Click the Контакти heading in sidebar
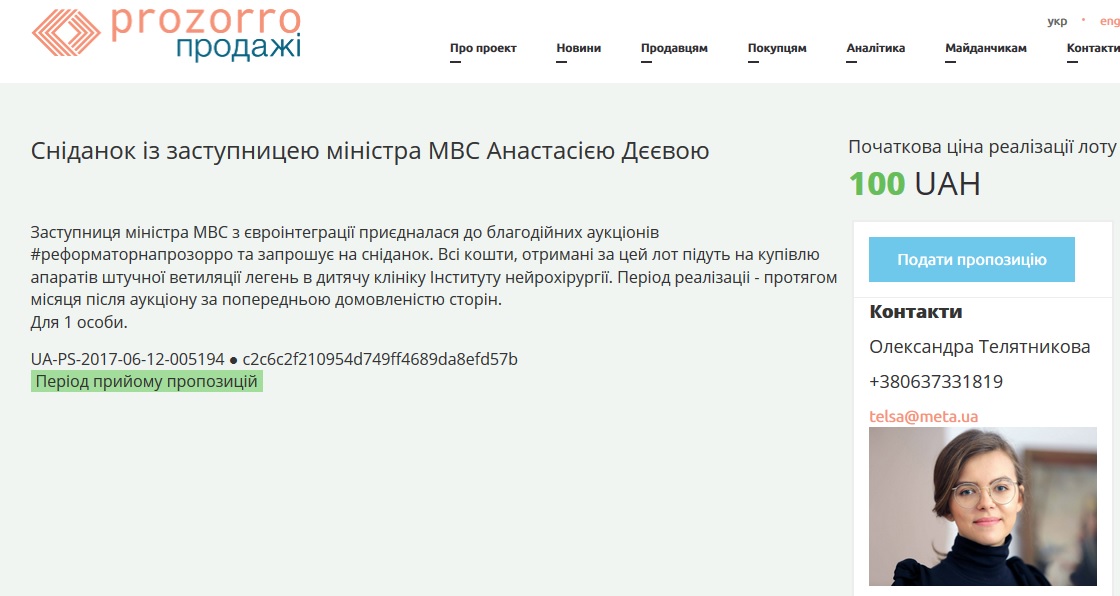This screenshot has height=596, width=1120. click(x=916, y=312)
